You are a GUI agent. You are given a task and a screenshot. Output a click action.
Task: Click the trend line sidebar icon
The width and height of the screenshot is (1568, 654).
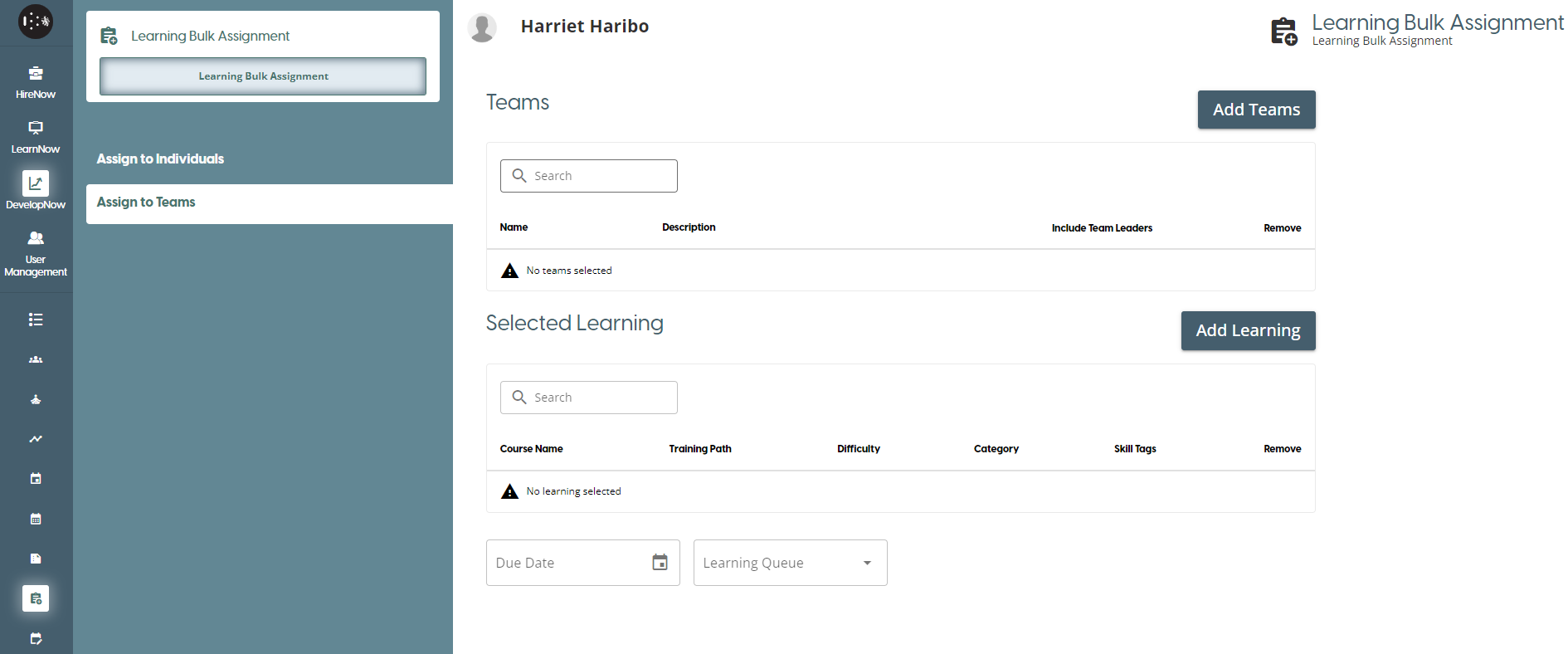36,439
